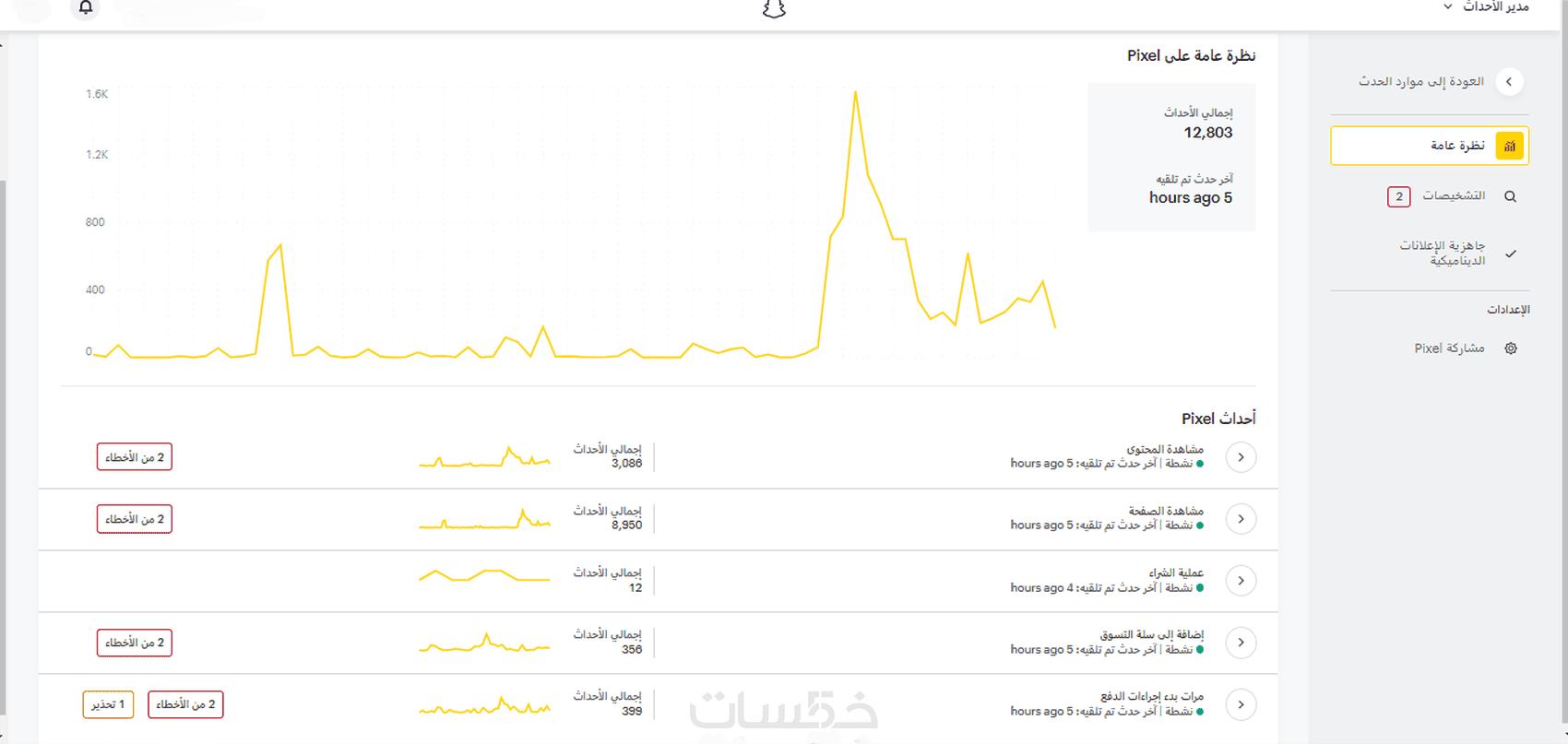Click the 1 تحذير warning badge

(108, 704)
